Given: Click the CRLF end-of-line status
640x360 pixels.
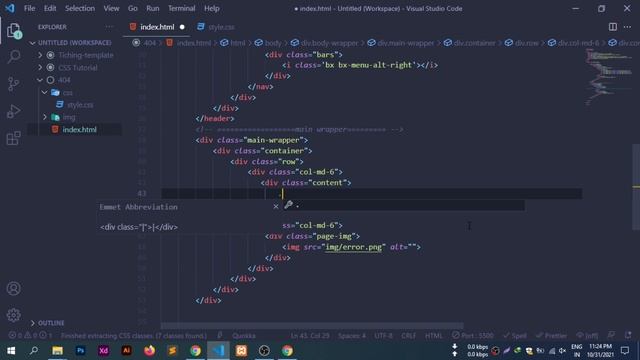Looking at the screenshot, I should [409, 336].
